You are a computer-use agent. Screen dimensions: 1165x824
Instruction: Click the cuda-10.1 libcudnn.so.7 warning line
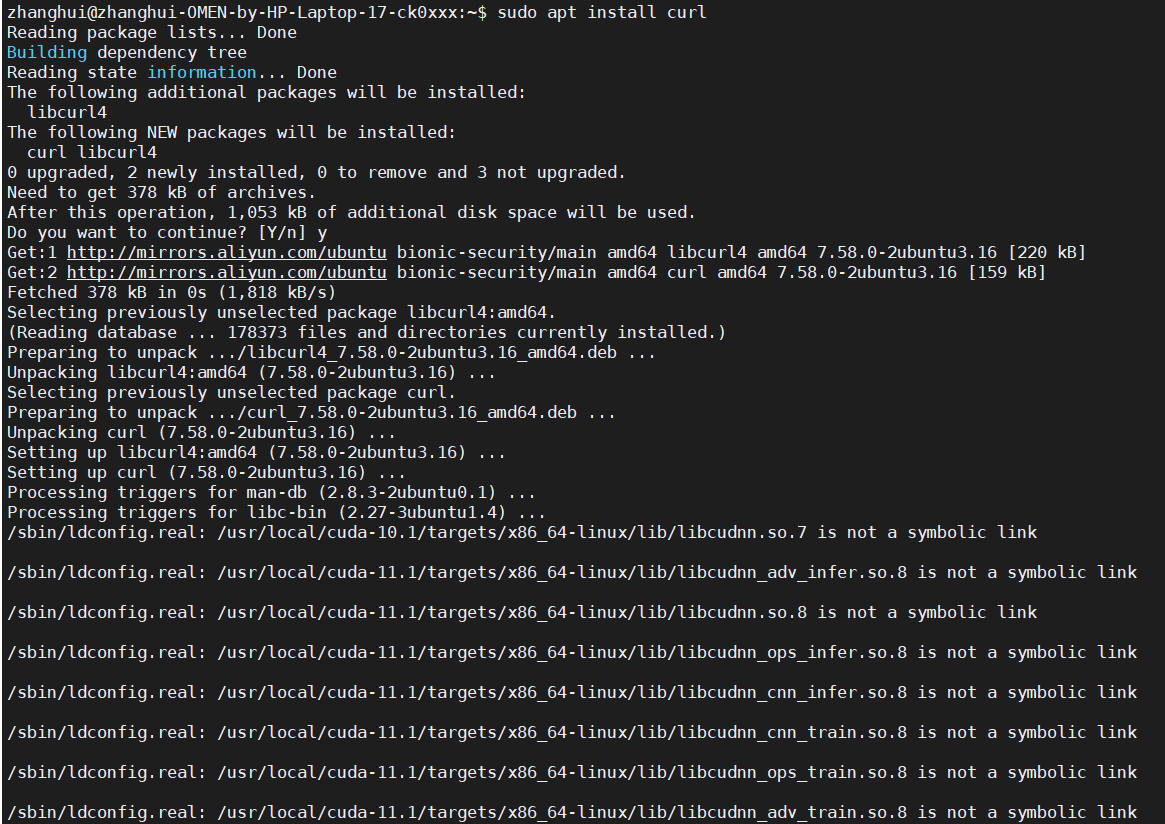pyautogui.click(x=520, y=532)
